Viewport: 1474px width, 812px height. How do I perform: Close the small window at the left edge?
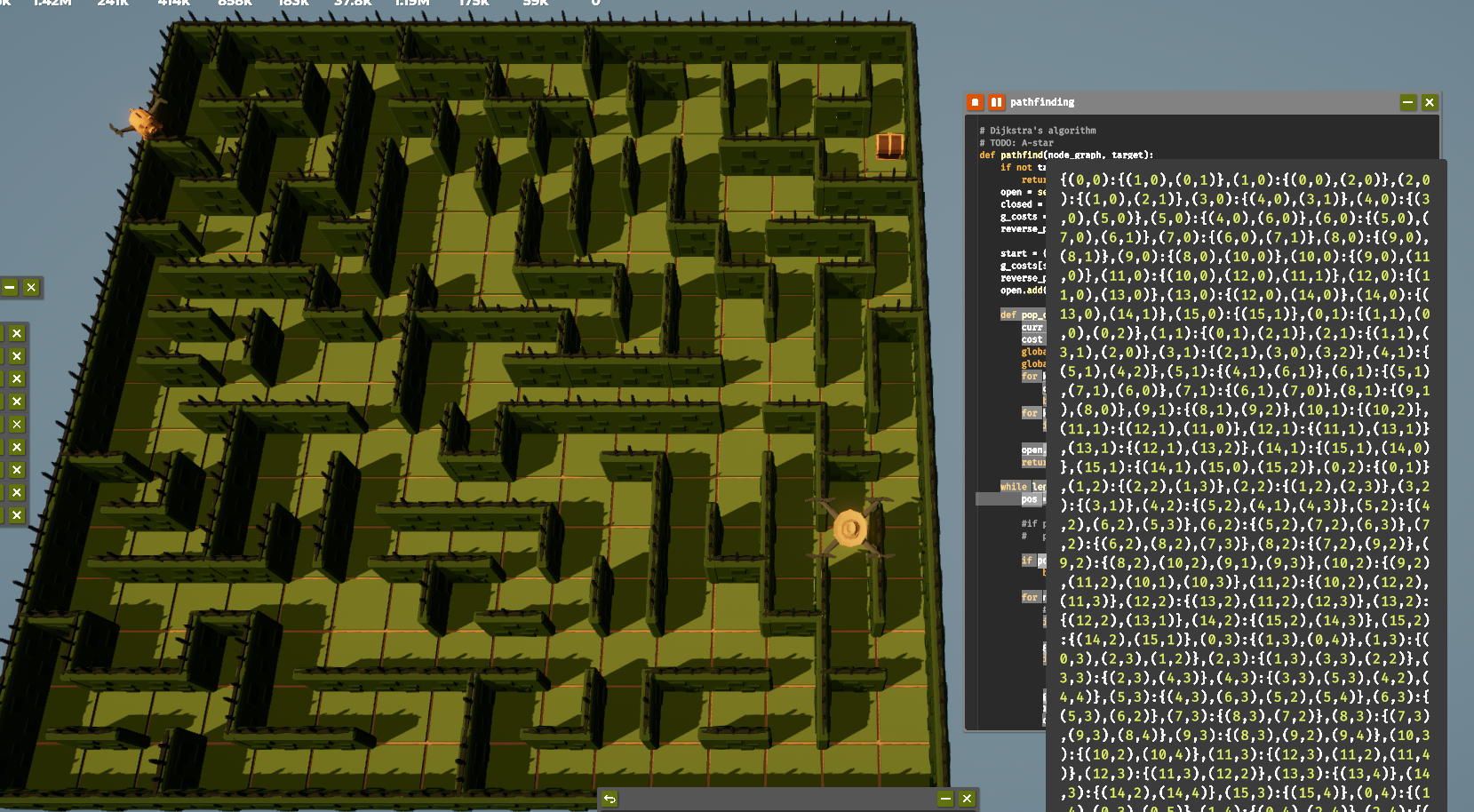click(x=31, y=287)
